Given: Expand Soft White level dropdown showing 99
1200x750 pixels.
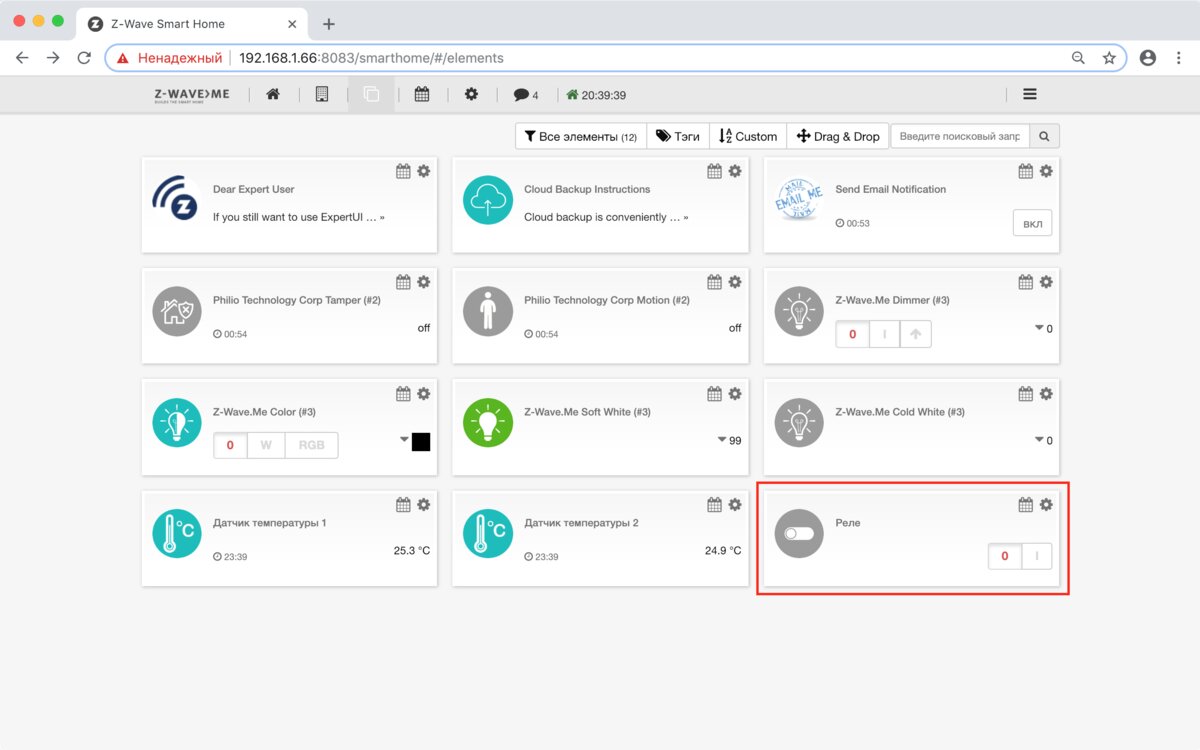Looking at the screenshot, I should [x=722, y=440].
